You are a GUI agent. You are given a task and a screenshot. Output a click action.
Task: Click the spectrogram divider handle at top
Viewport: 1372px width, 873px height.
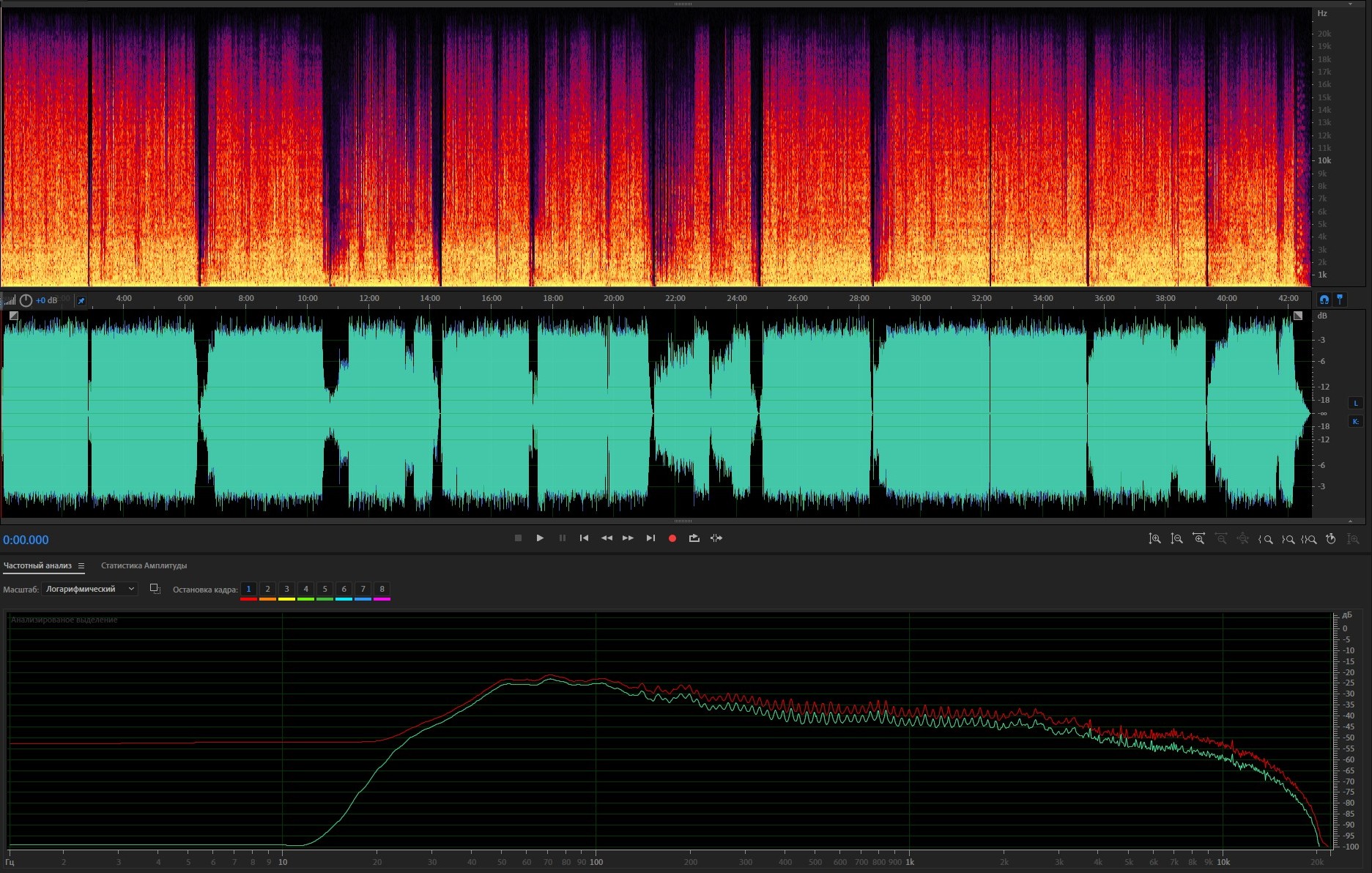point(683,4)
